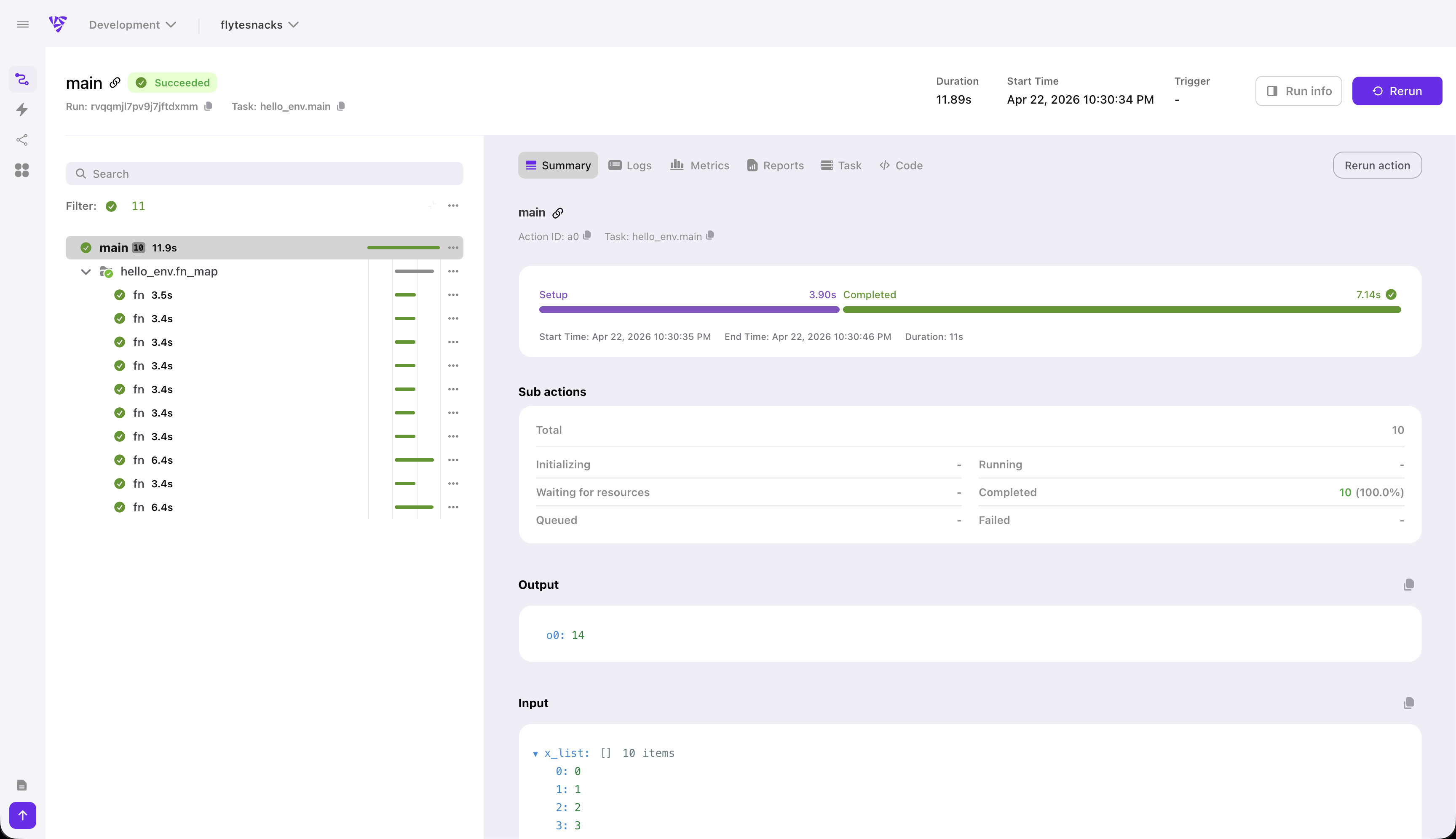This screenshot has height=839, width=1456.
Task: Click the Rerun button
Action: (x=1397, y=91)
